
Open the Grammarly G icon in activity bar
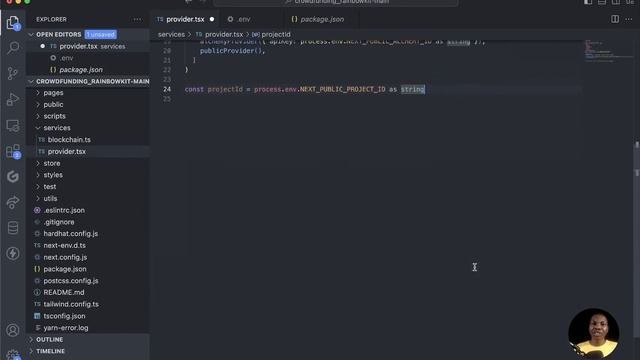click(13, 176)
